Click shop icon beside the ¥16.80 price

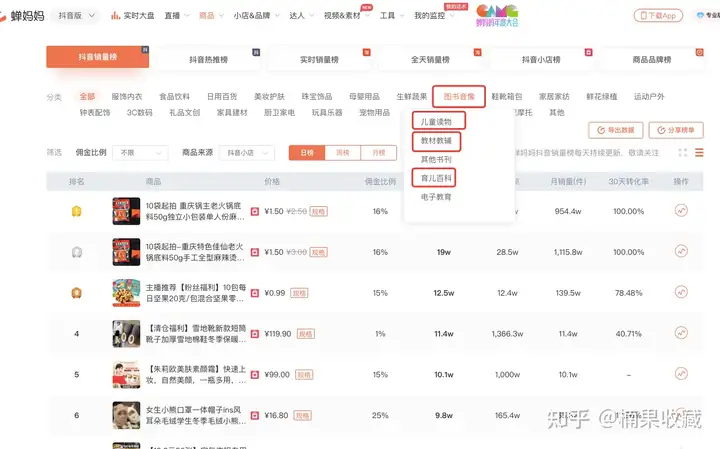tap(255, 415)
